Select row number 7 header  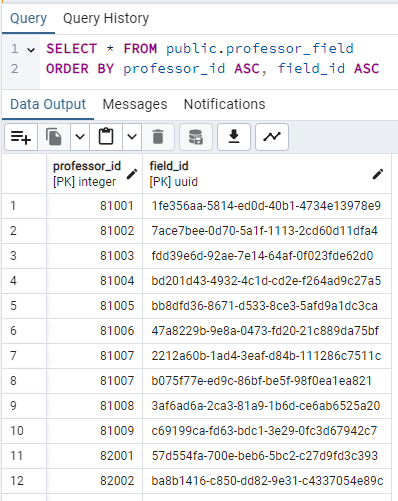click(x=24, y=356)
